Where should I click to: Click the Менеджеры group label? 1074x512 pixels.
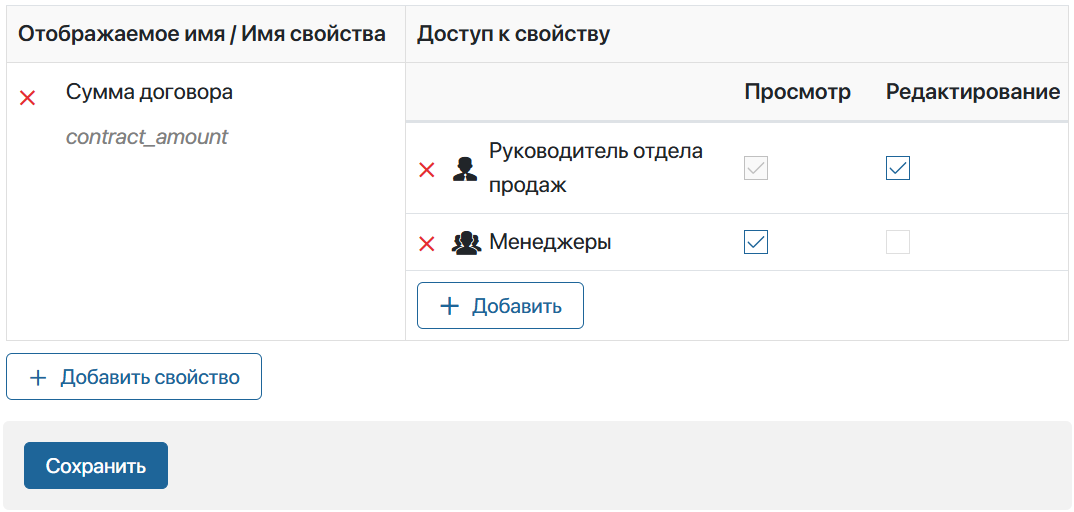(x=550, y=242)
